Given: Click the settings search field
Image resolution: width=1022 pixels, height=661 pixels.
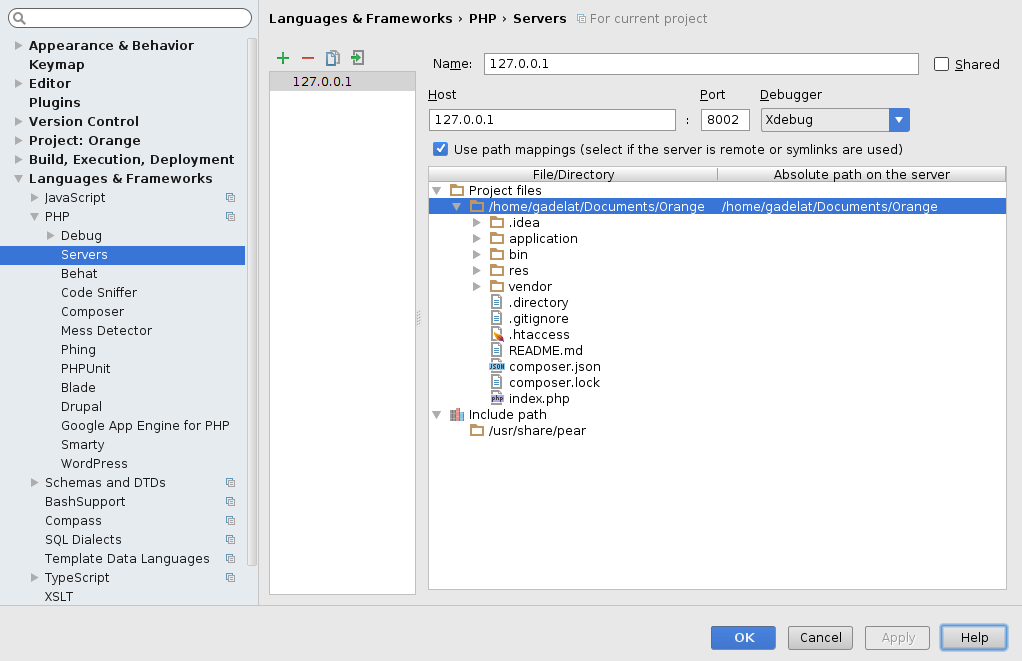Looking at the screenshot, I should coord(130,18).
